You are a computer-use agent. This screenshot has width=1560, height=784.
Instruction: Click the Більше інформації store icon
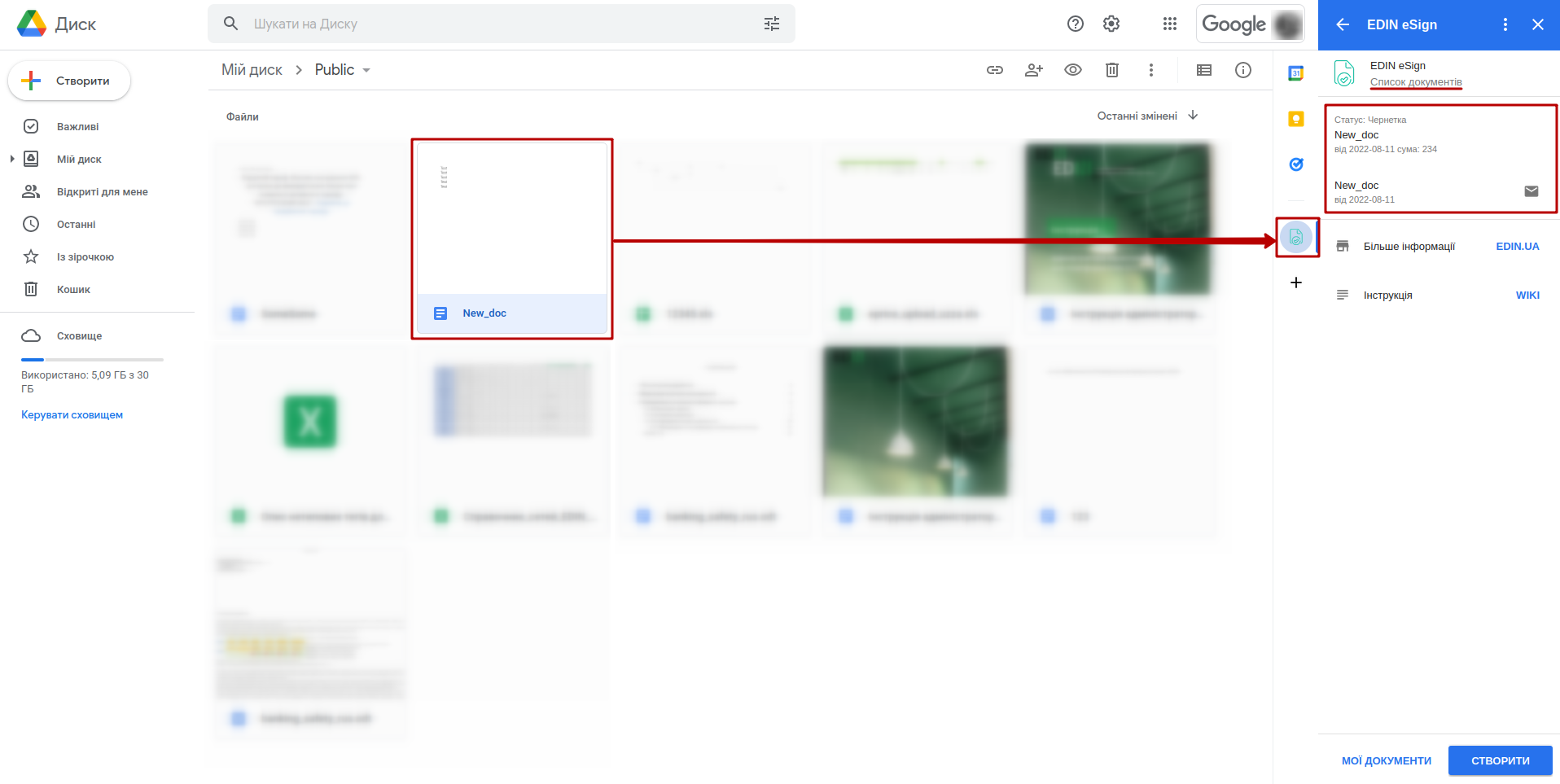coord(1343,246)
